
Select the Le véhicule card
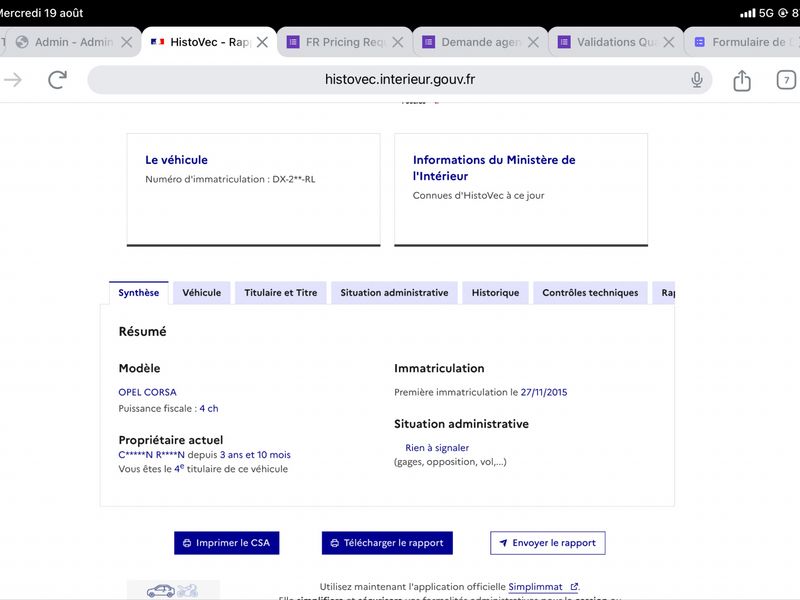pyautogui.click(x=254, y=190)
